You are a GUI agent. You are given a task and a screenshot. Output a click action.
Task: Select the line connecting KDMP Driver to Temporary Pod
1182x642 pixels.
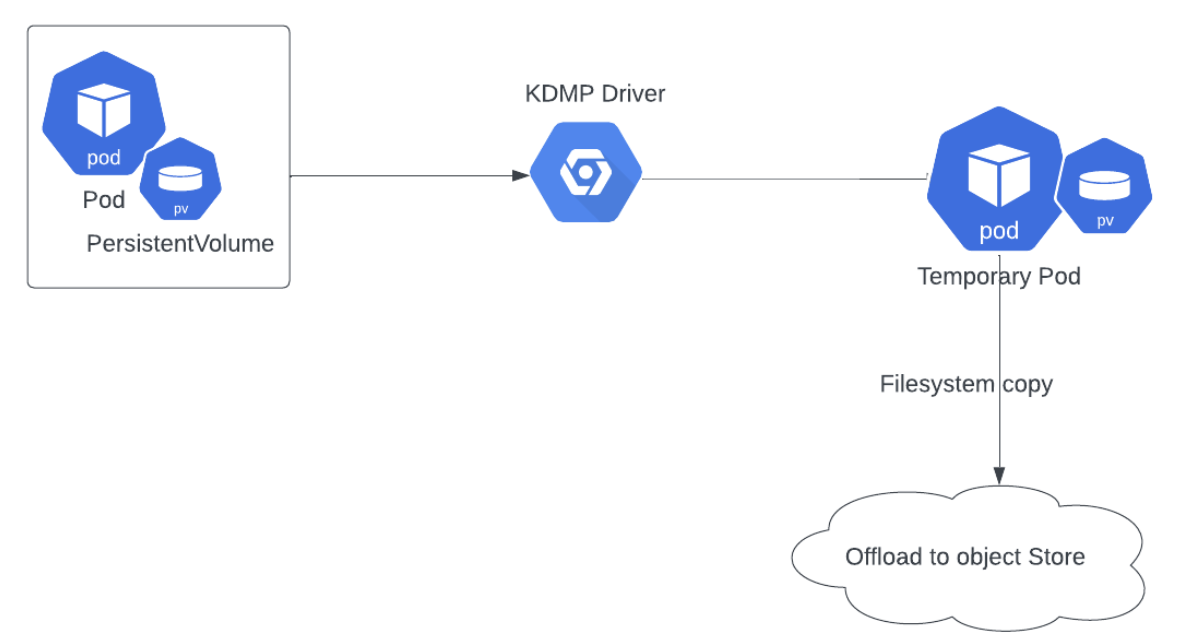pos(780,179)
